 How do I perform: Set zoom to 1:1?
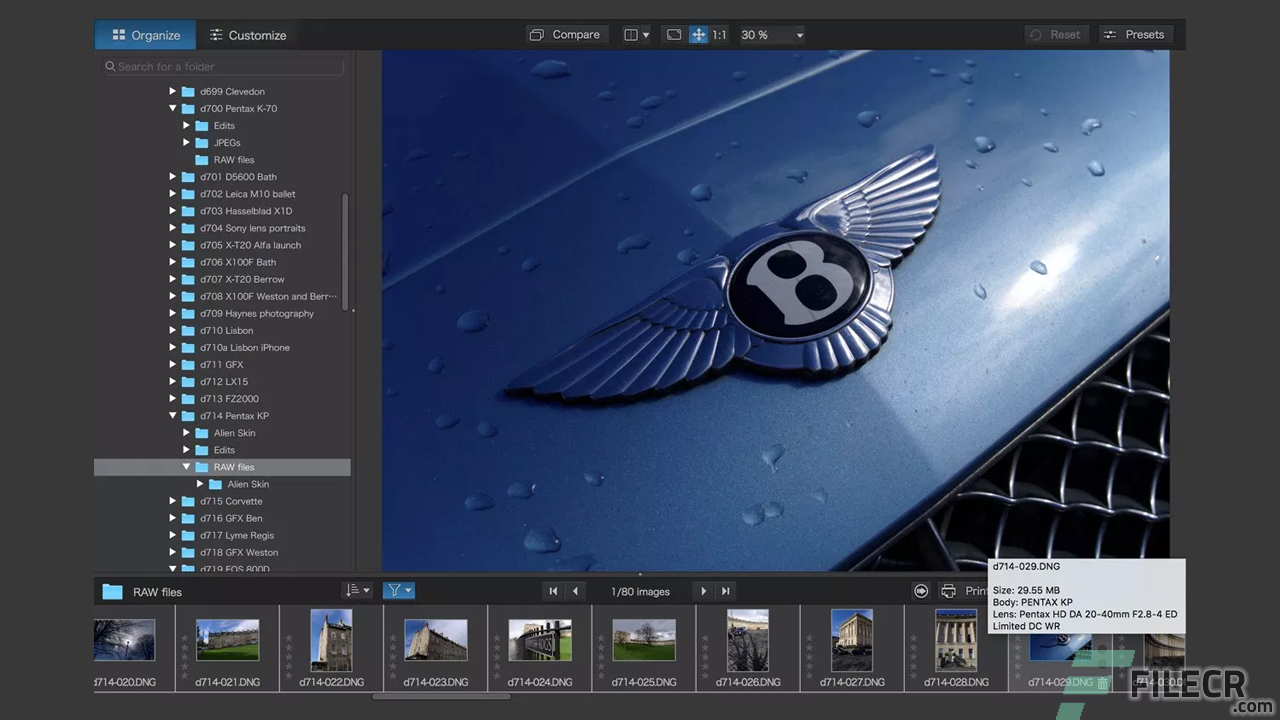point(719,35)
